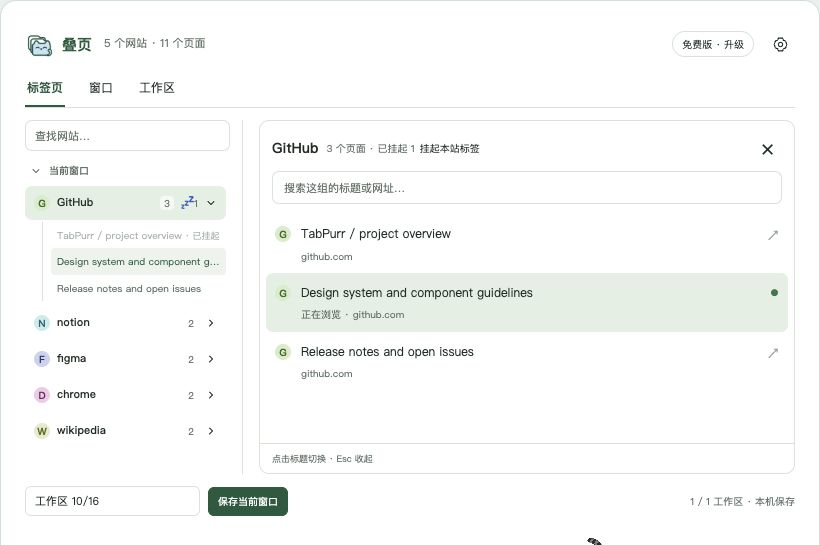Click green active dot on Design system row
The image size is (820, 545).
coord(774,293)
